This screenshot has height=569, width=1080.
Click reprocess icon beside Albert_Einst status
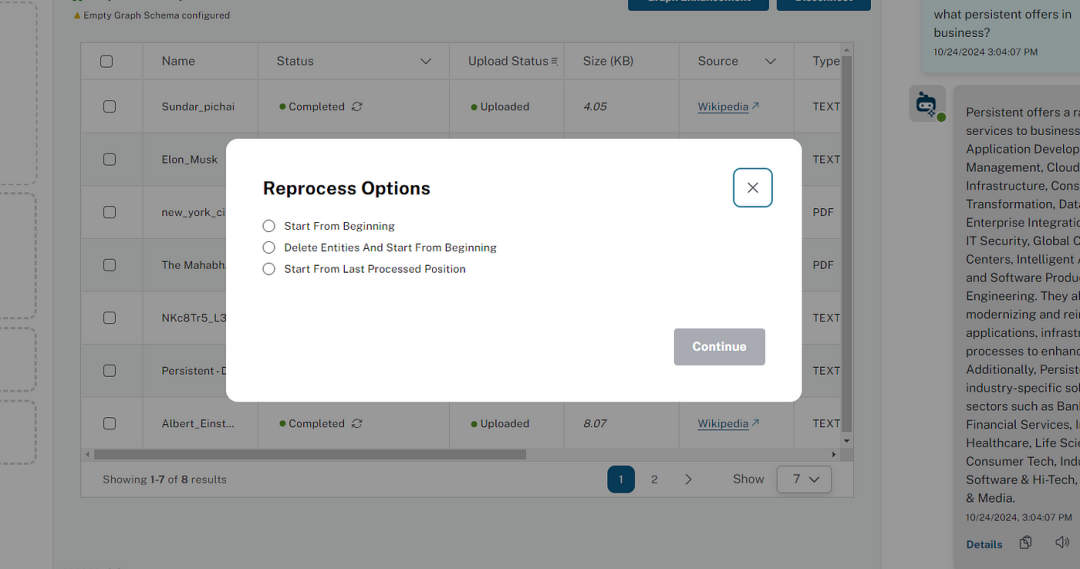point(357,424)
